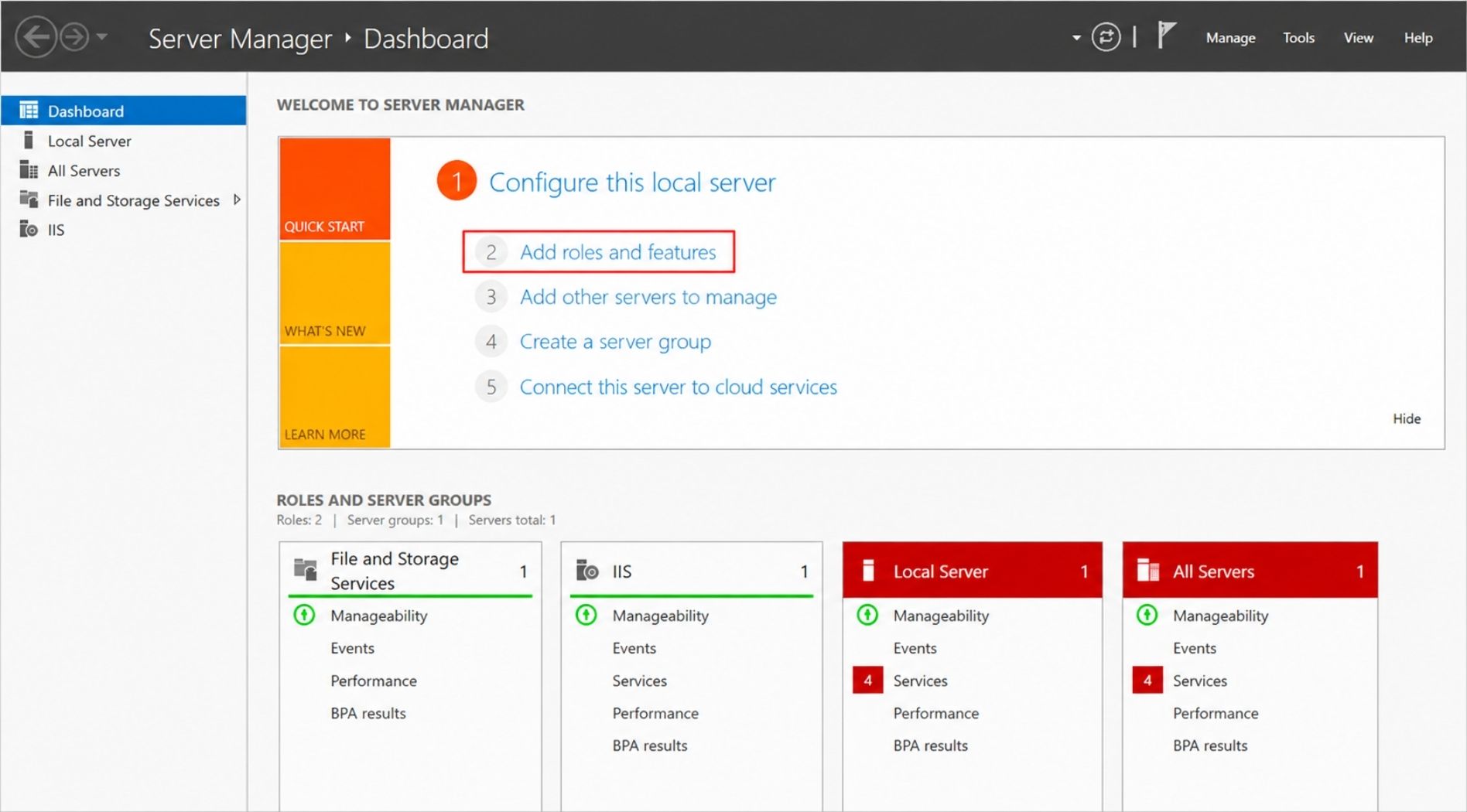1467x812 pixels.
Task: Click the All Servers tile icon
Action: tap(1148, 570)
